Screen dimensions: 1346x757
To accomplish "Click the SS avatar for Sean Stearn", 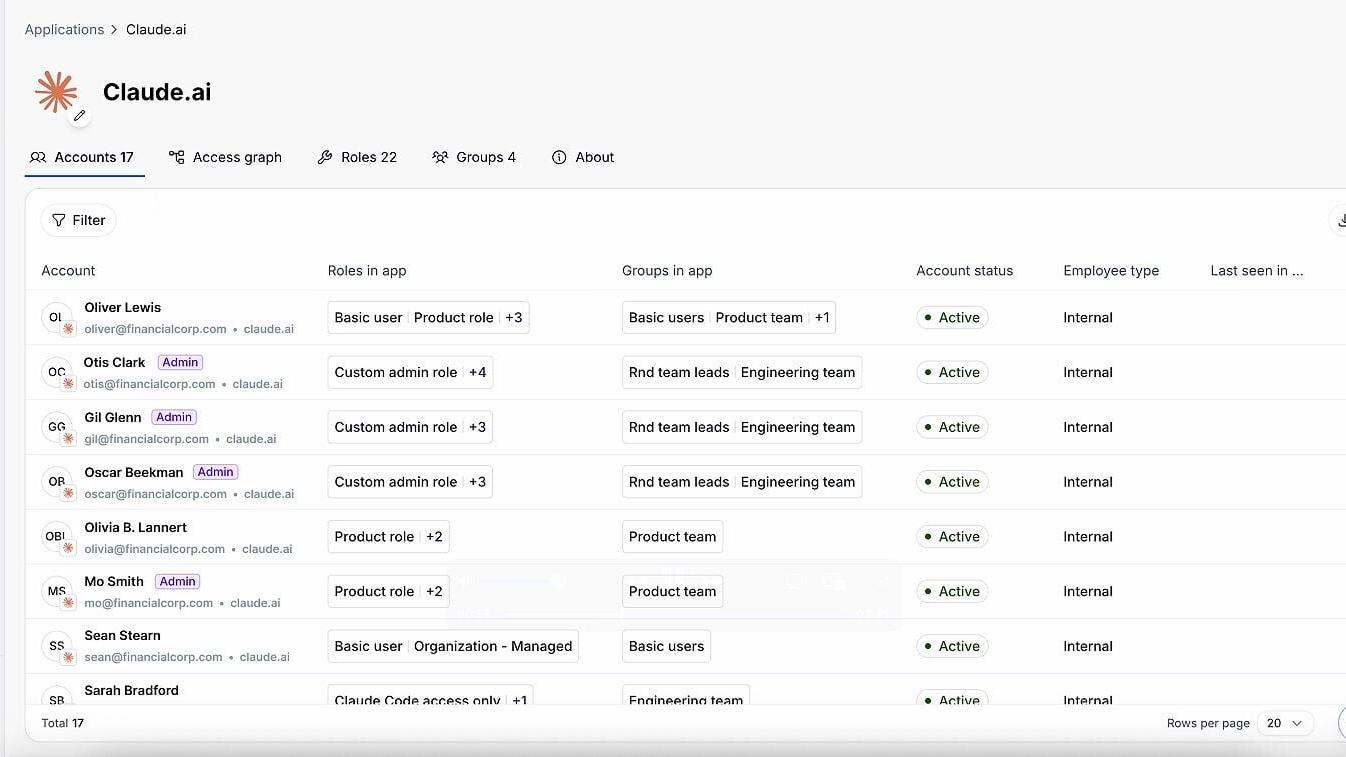I will pos(57,646).
